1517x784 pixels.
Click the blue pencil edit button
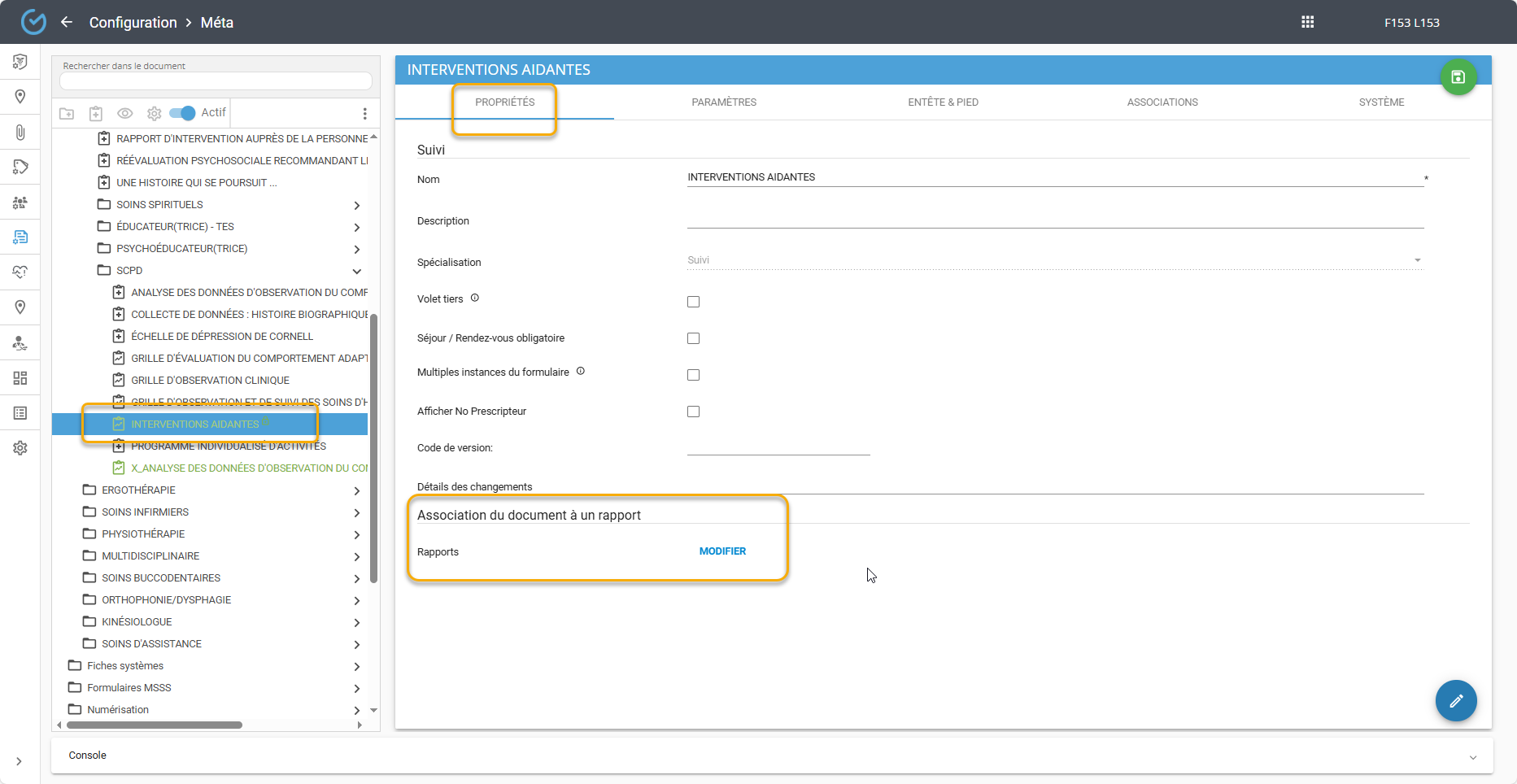click(1455, 700)
